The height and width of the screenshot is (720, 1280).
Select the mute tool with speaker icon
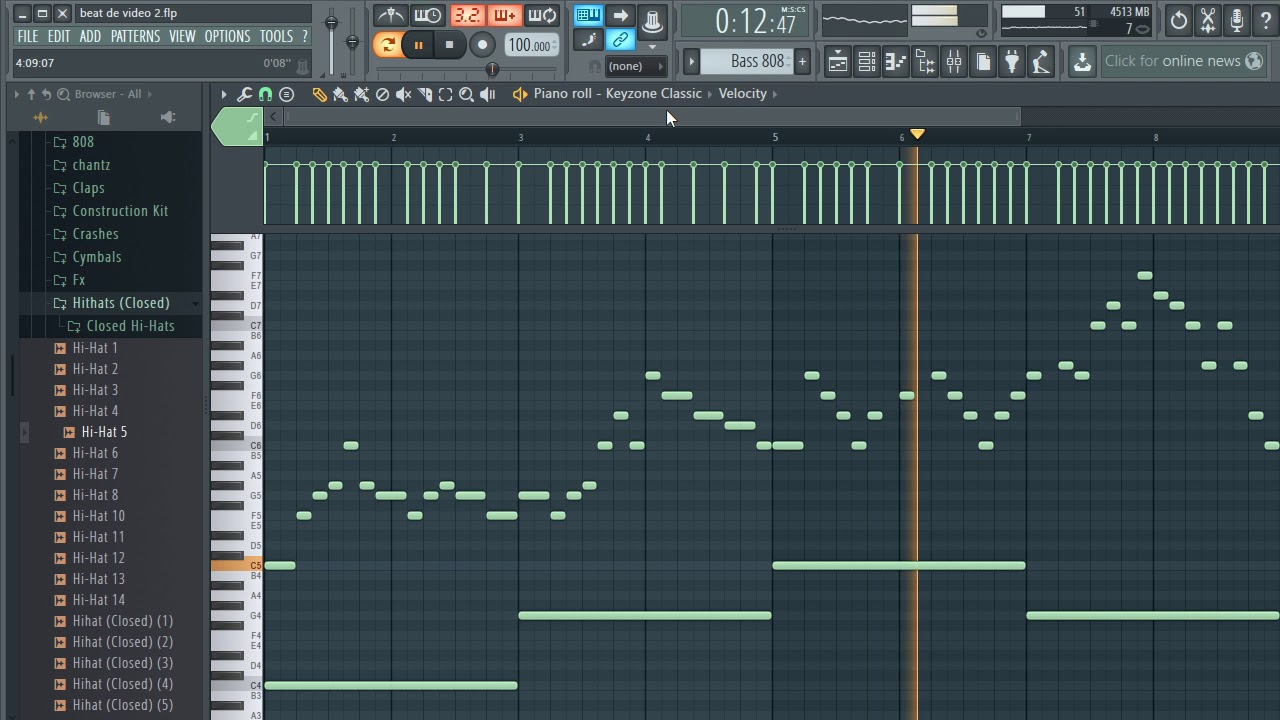coord(403,94)
